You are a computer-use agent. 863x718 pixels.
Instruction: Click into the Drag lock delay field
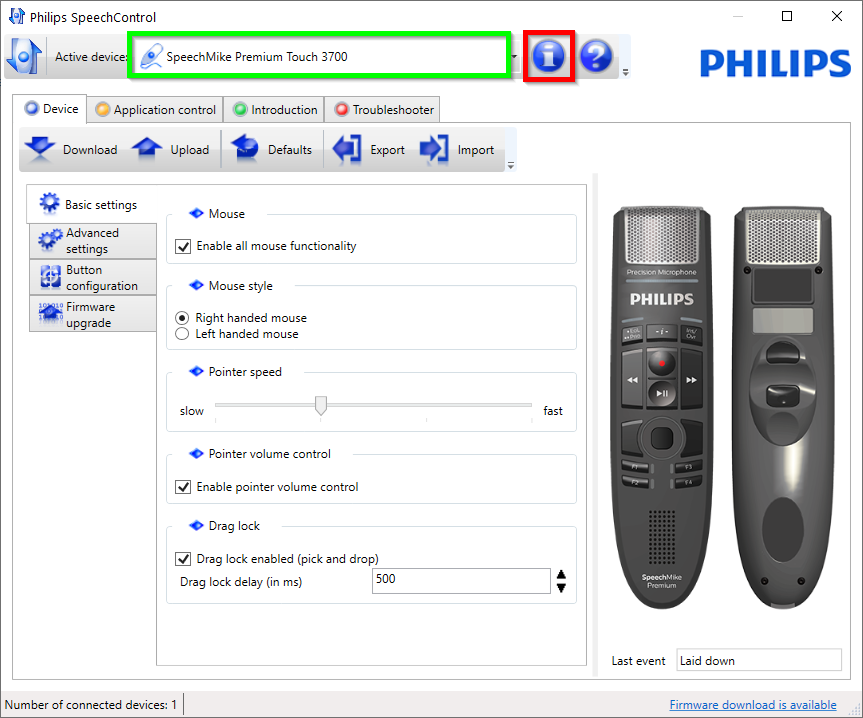tap(461, 581)
